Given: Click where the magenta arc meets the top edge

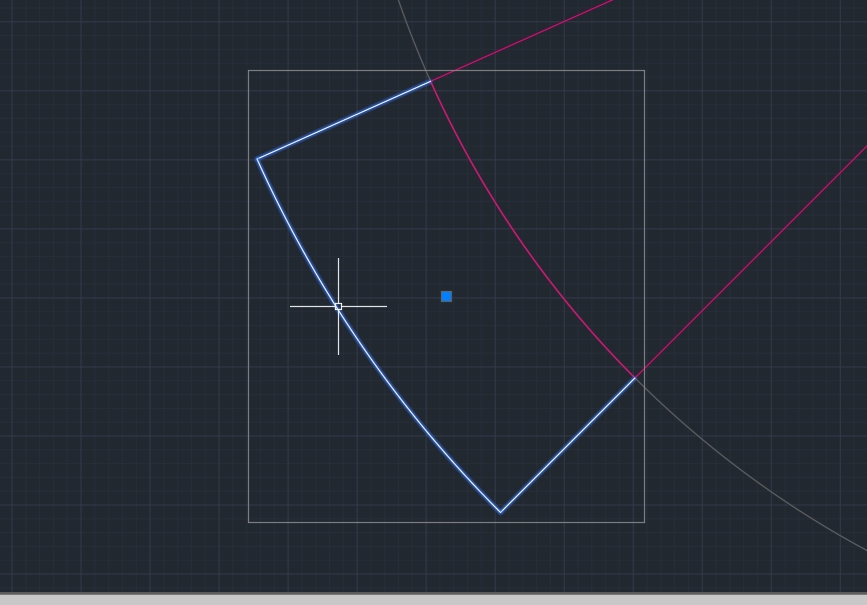Looking at the screenshot, I should coord(431,81).
